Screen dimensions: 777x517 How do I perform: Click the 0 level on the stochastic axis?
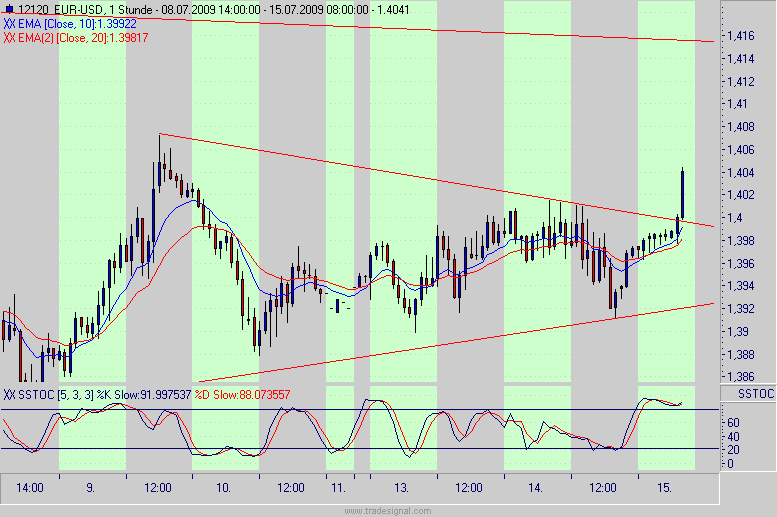coord(730,464)
